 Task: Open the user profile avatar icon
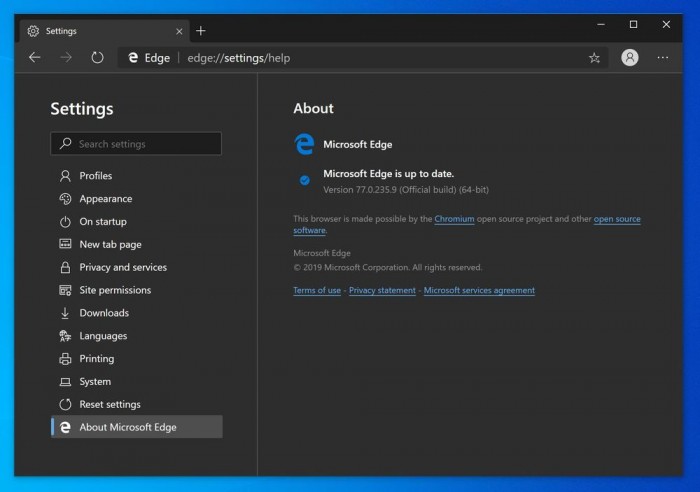click(x=629, y=58)
